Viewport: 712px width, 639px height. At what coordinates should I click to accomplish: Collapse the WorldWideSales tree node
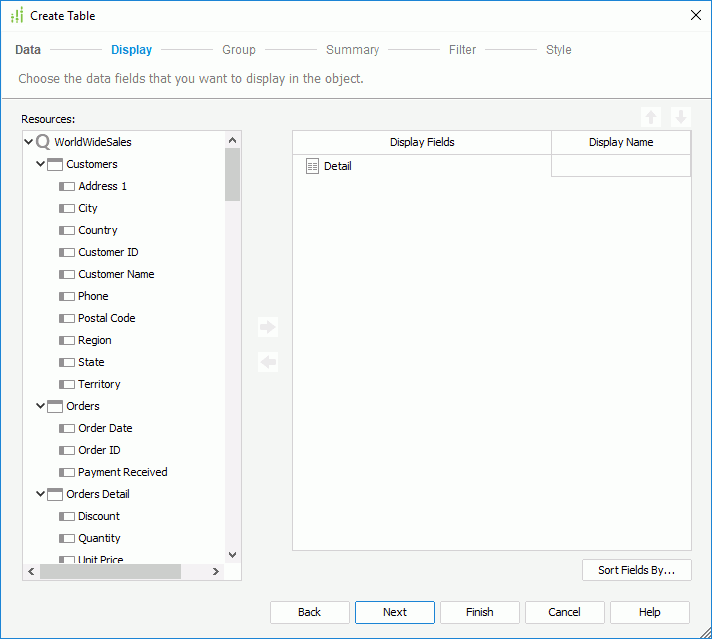point(29,142)
